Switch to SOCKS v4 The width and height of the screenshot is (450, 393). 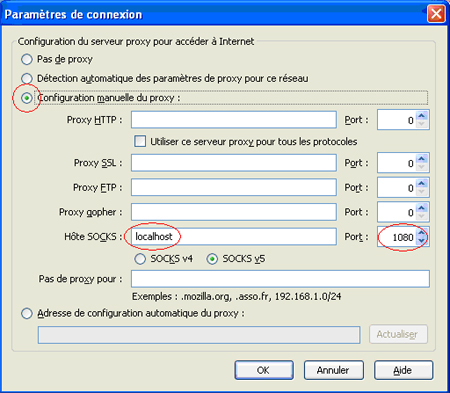click(x=140, y=259)
